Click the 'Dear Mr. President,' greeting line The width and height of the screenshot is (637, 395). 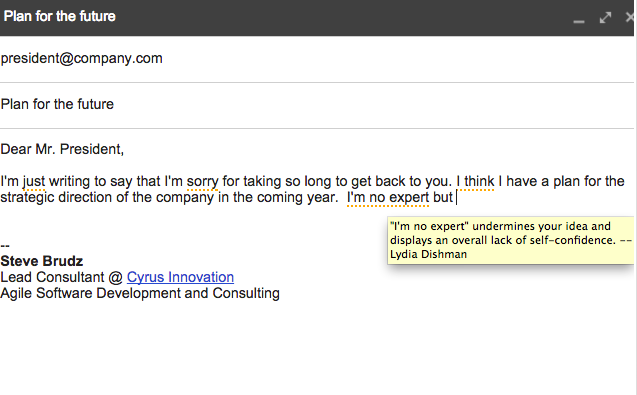62,149
